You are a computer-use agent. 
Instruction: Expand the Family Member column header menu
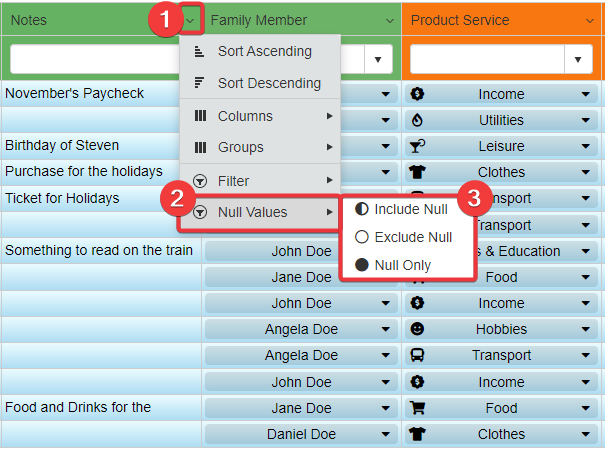click(389, 21)
